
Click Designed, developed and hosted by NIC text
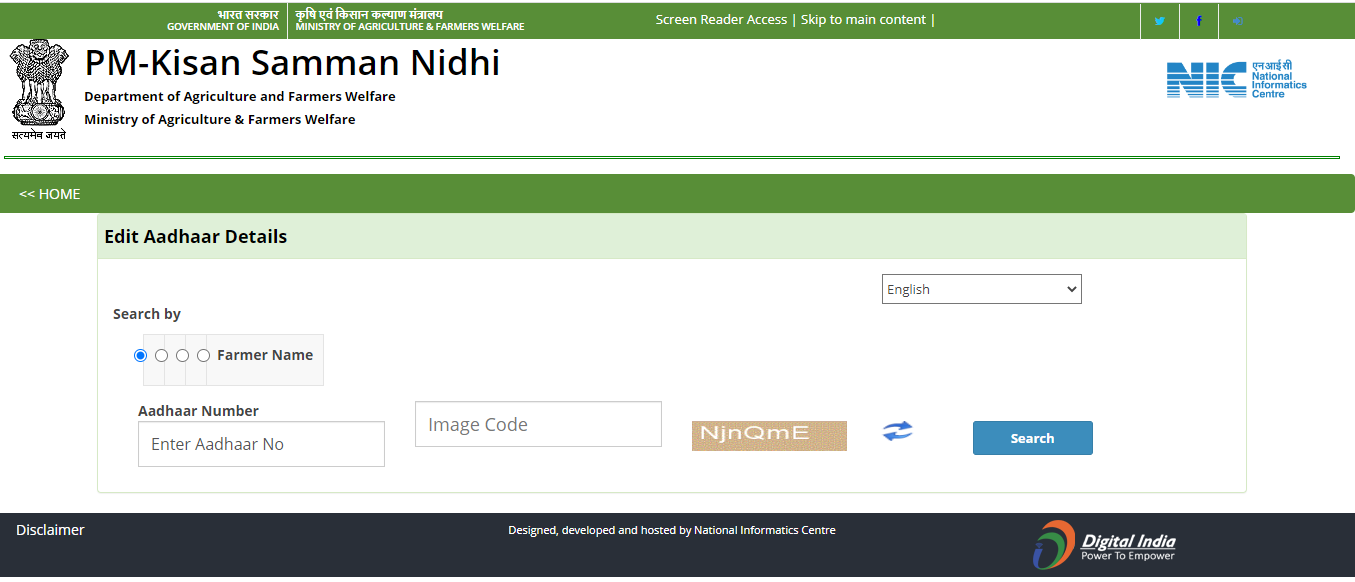[672, 530]
